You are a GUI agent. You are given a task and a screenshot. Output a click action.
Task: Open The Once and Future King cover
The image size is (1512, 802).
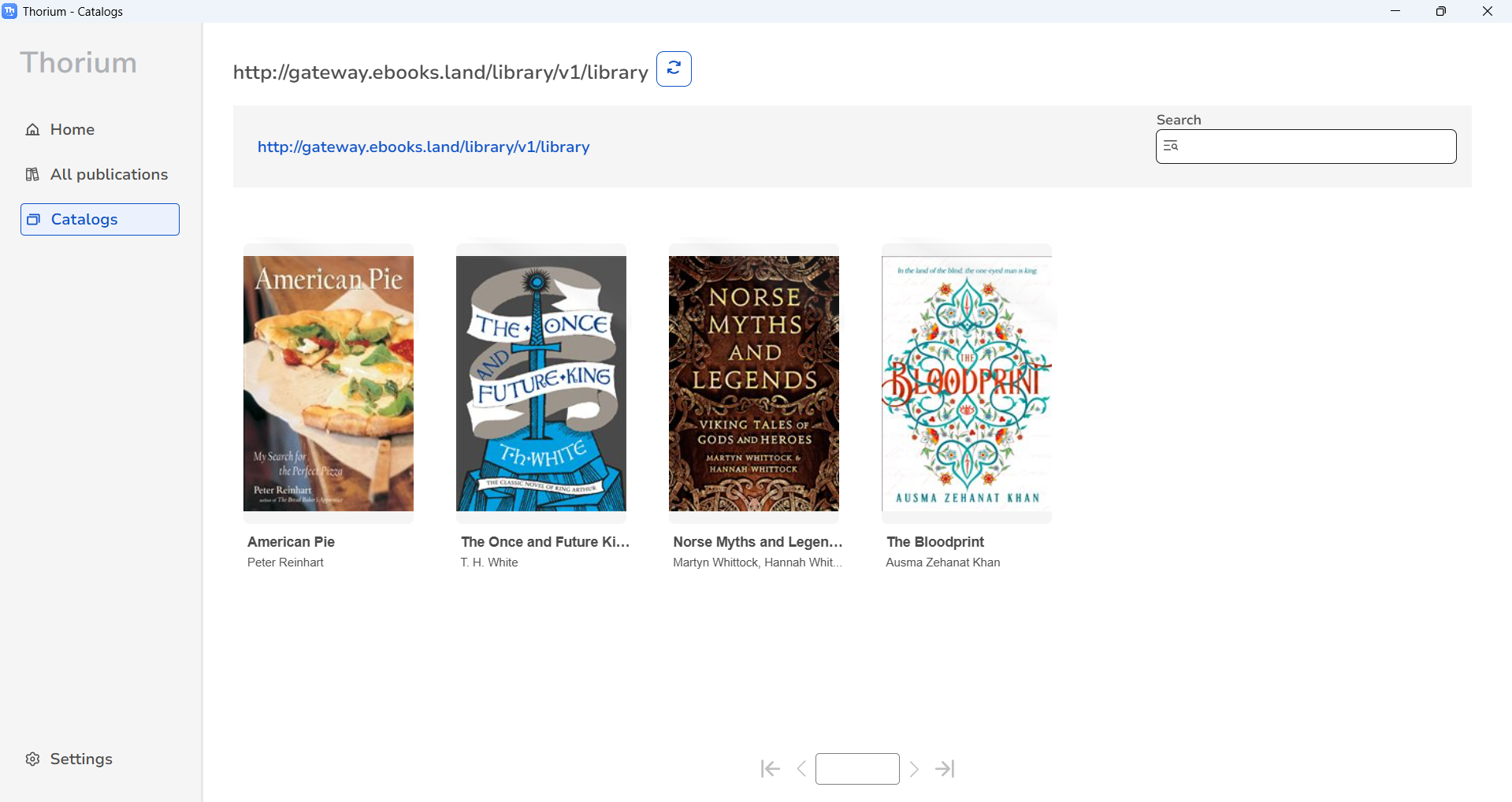coord(541,384)
